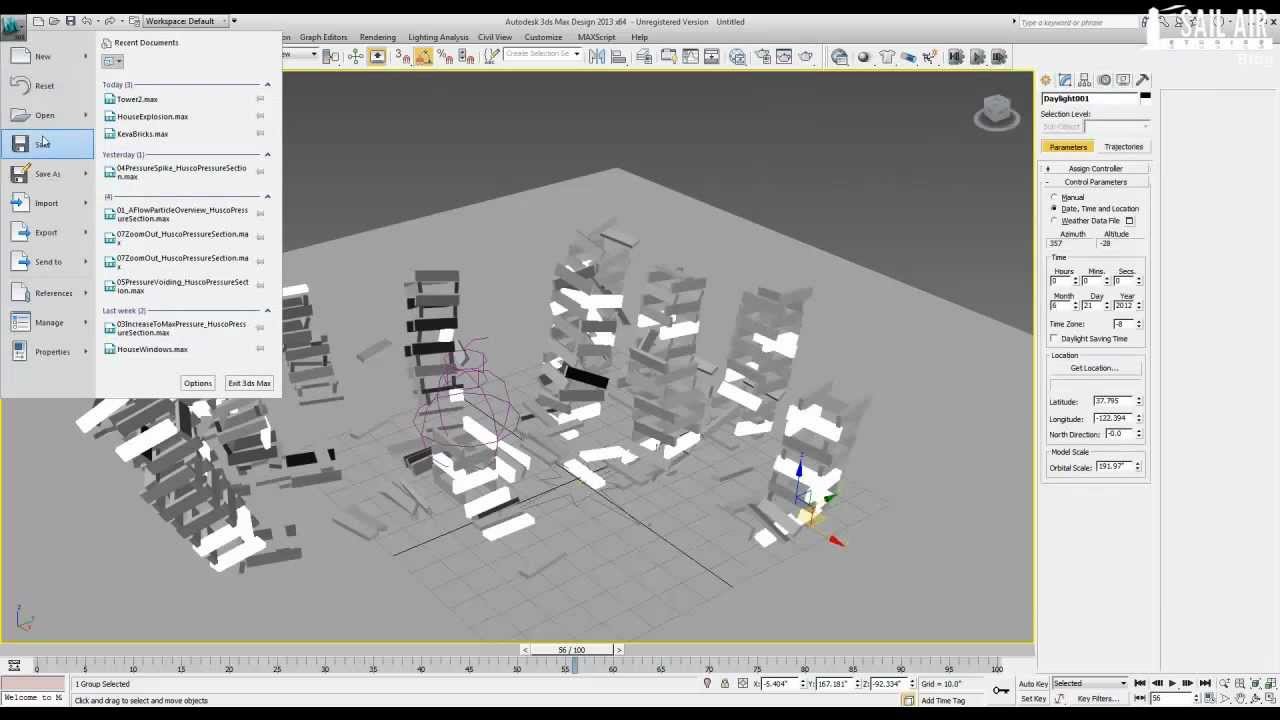Open the Modify command panel tab
This screenshot has height=720, width=1280.
coord(1065,80)
